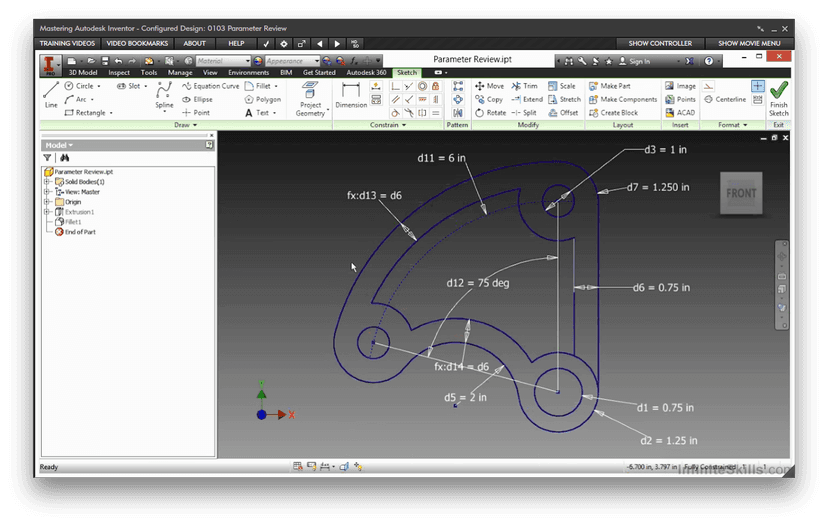Click SHOW CONTROLLER button
The width and height of the screenshot is (828, 525).
[x=660, y=43]
